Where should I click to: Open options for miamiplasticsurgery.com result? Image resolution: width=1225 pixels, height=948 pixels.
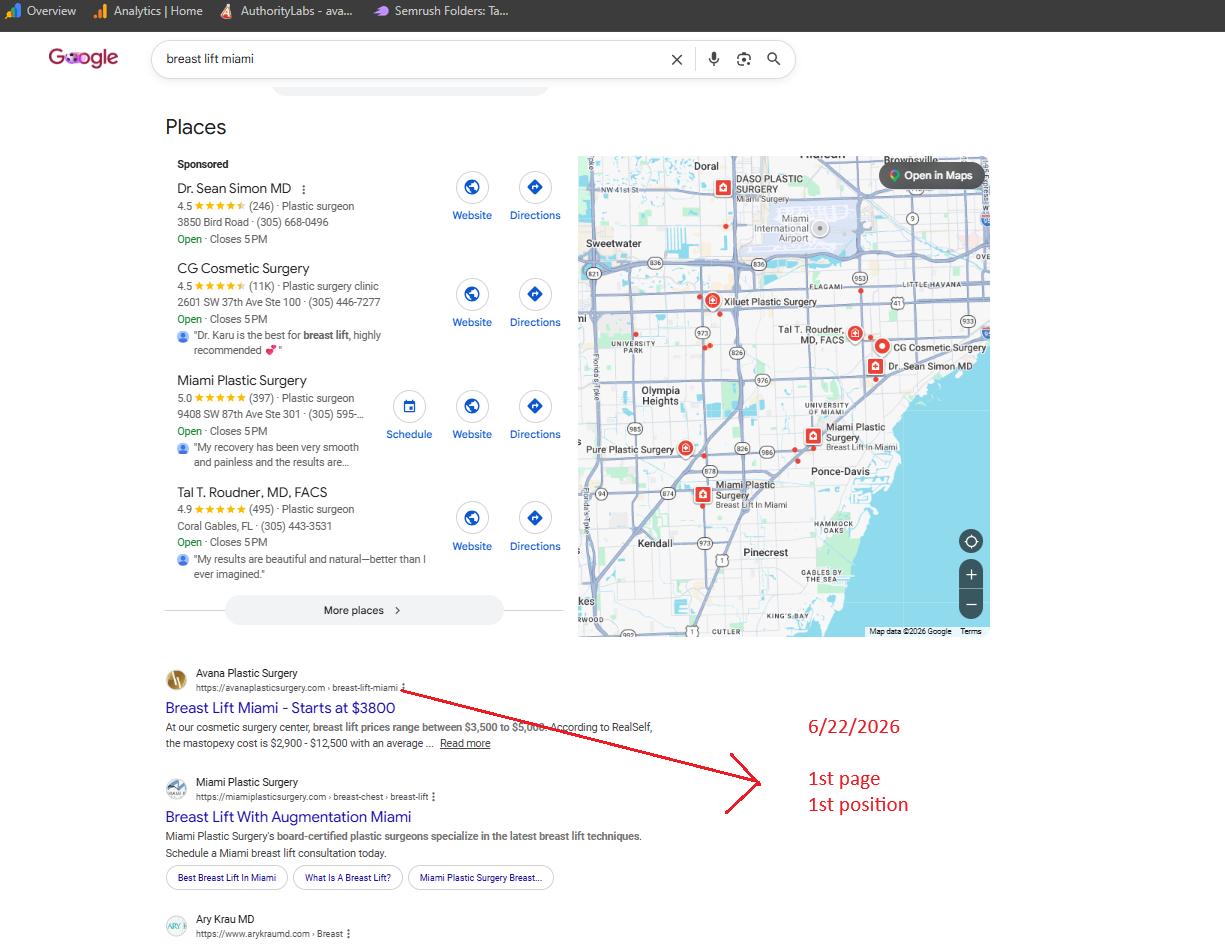coord(433,797)
